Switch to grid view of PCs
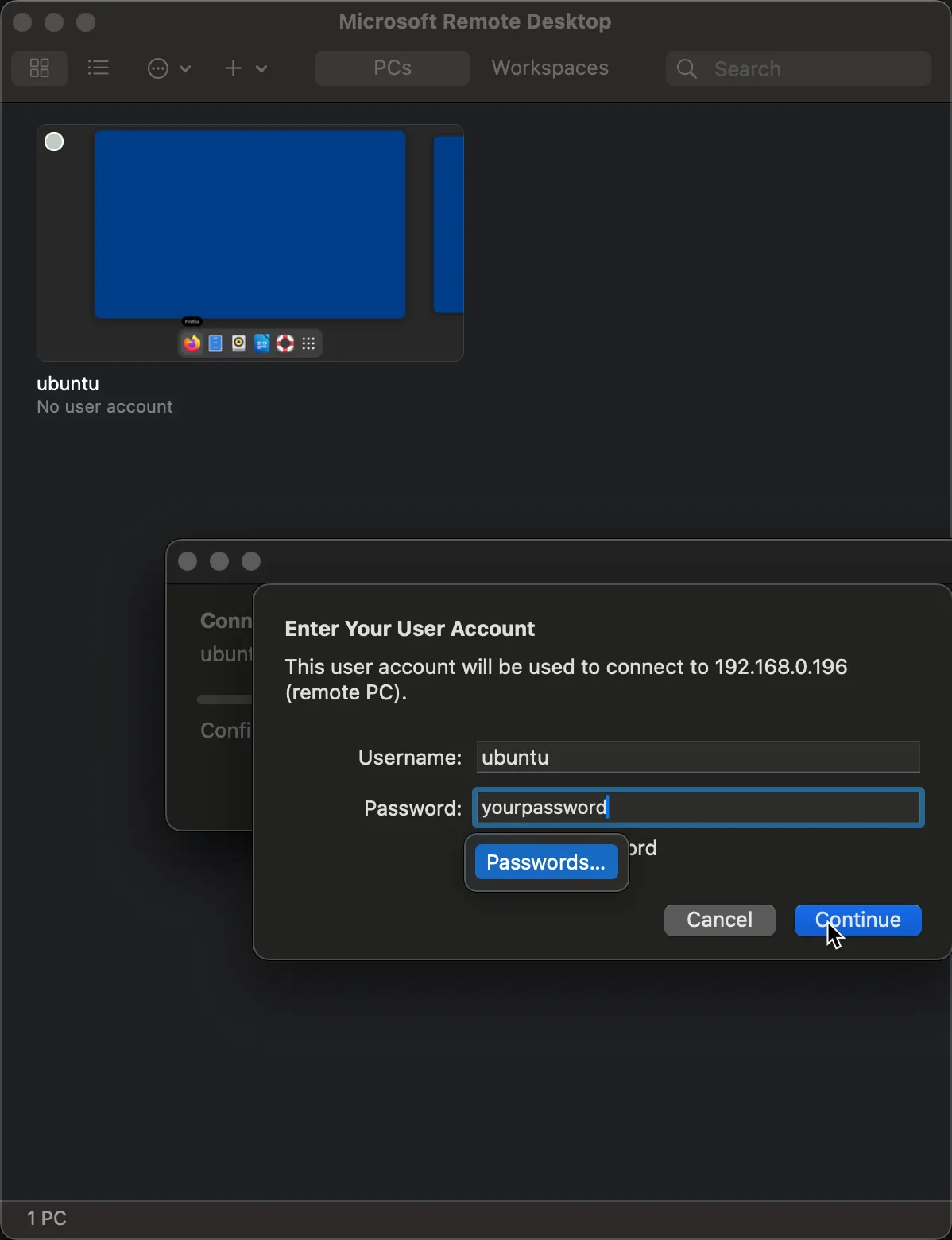Screen dimensions: 952x1240 [40, 68]
